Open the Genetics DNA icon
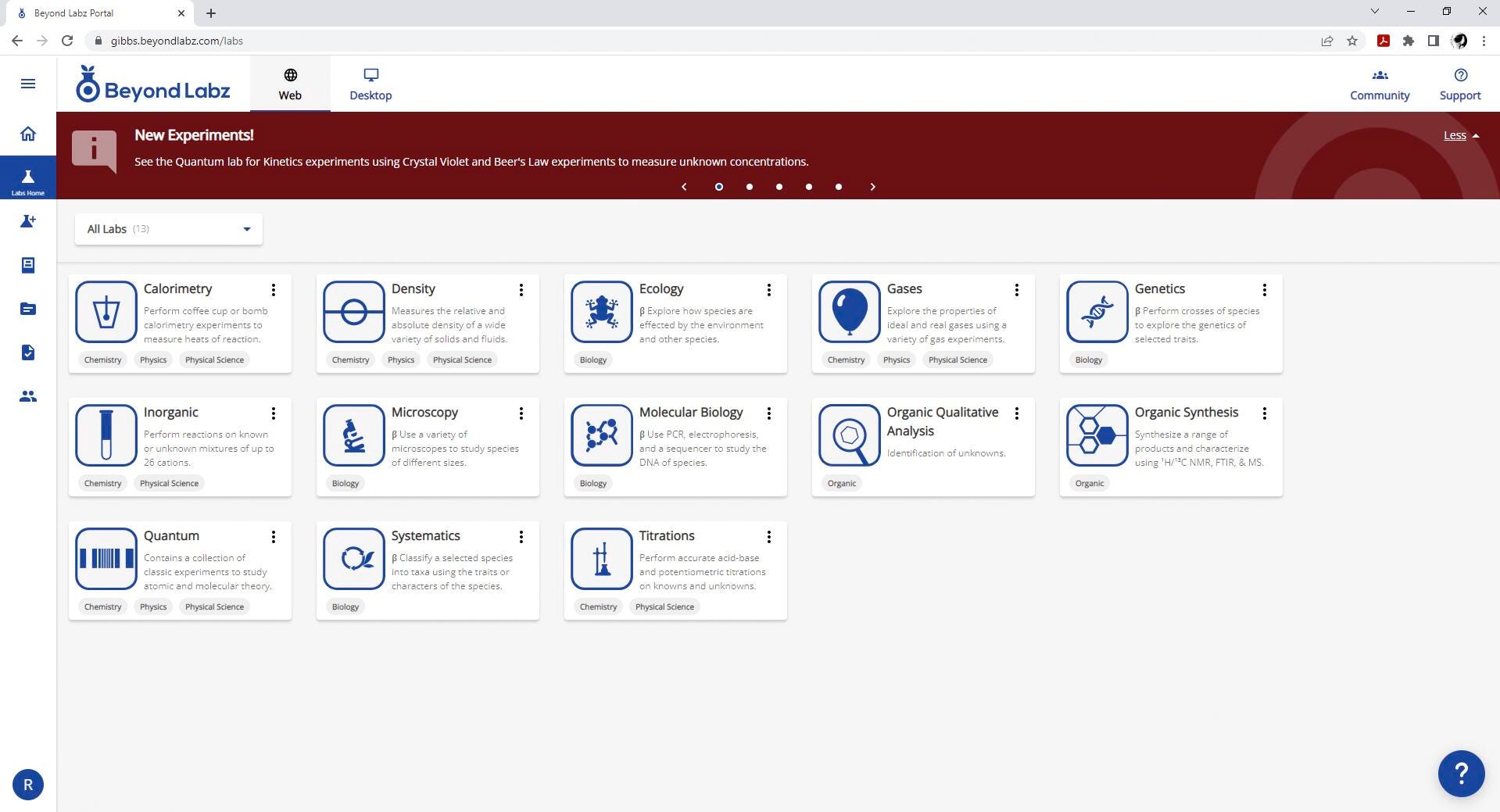This screenshot has height=812, width=1500. (x=1097, y=312)
